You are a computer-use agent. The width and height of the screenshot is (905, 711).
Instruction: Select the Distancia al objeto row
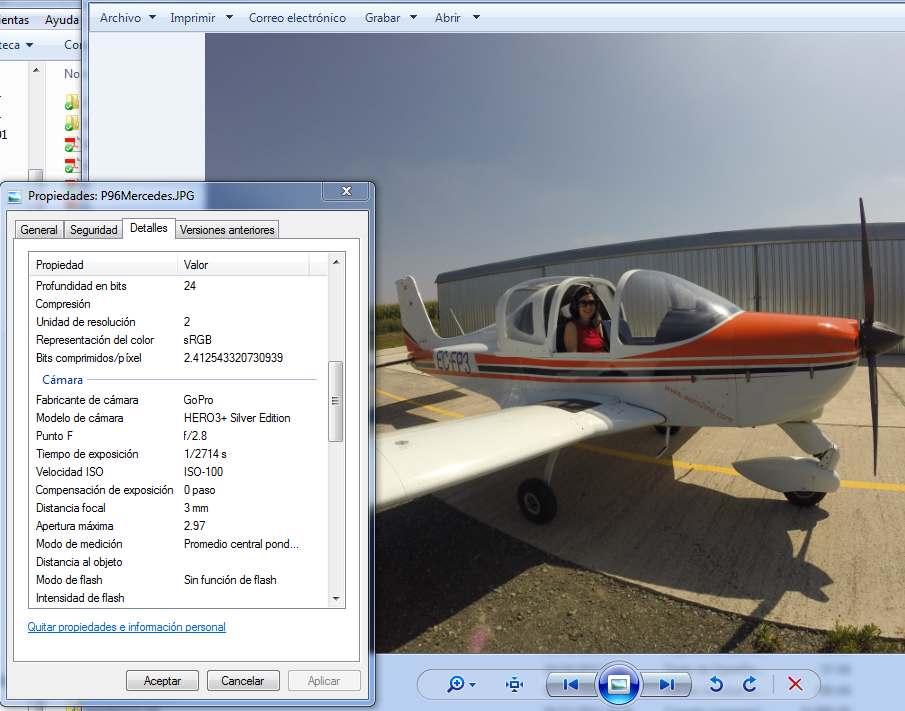(178, 562)
